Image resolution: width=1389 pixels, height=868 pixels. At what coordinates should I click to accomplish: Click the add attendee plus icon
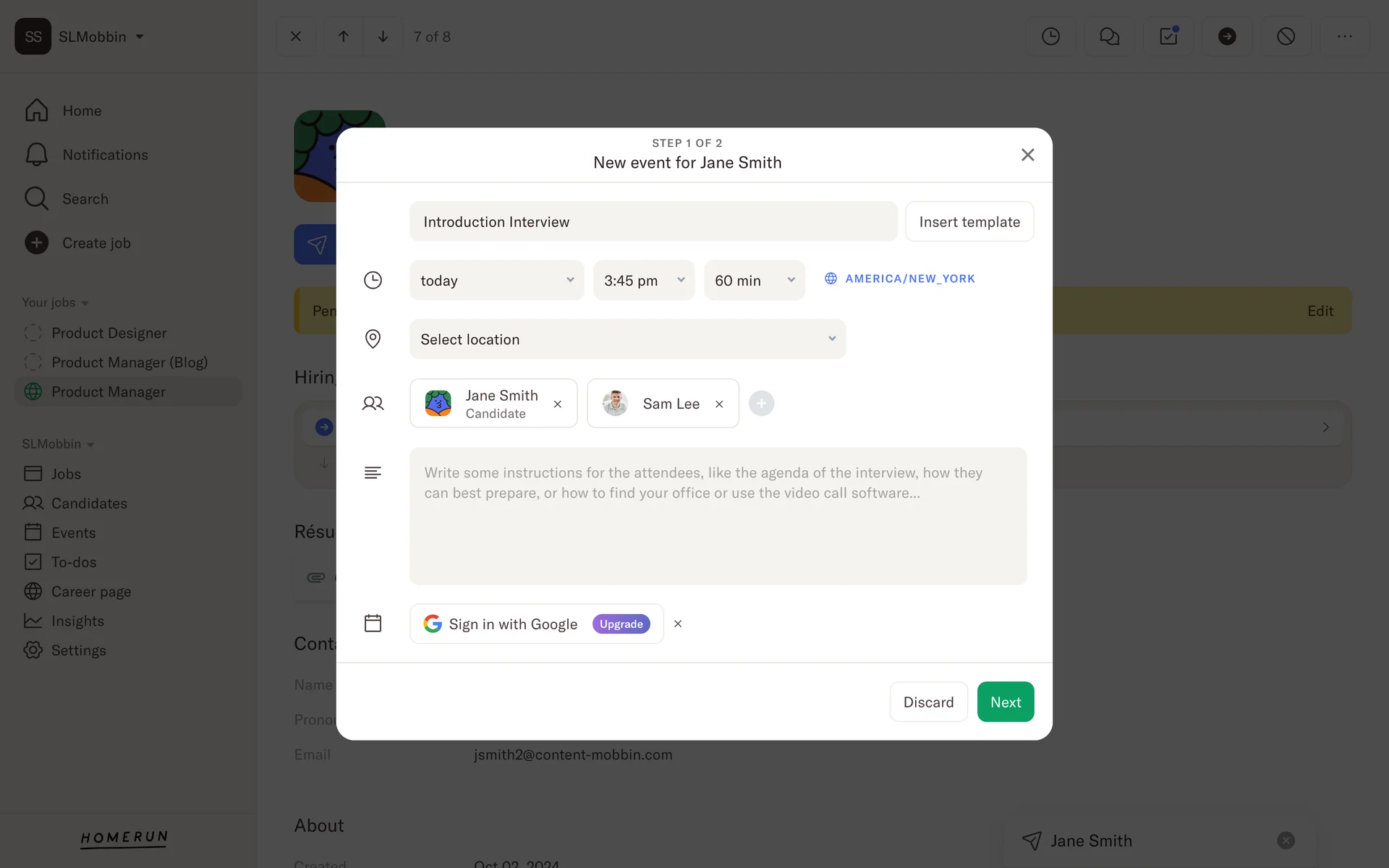click(x=761, y=404)
